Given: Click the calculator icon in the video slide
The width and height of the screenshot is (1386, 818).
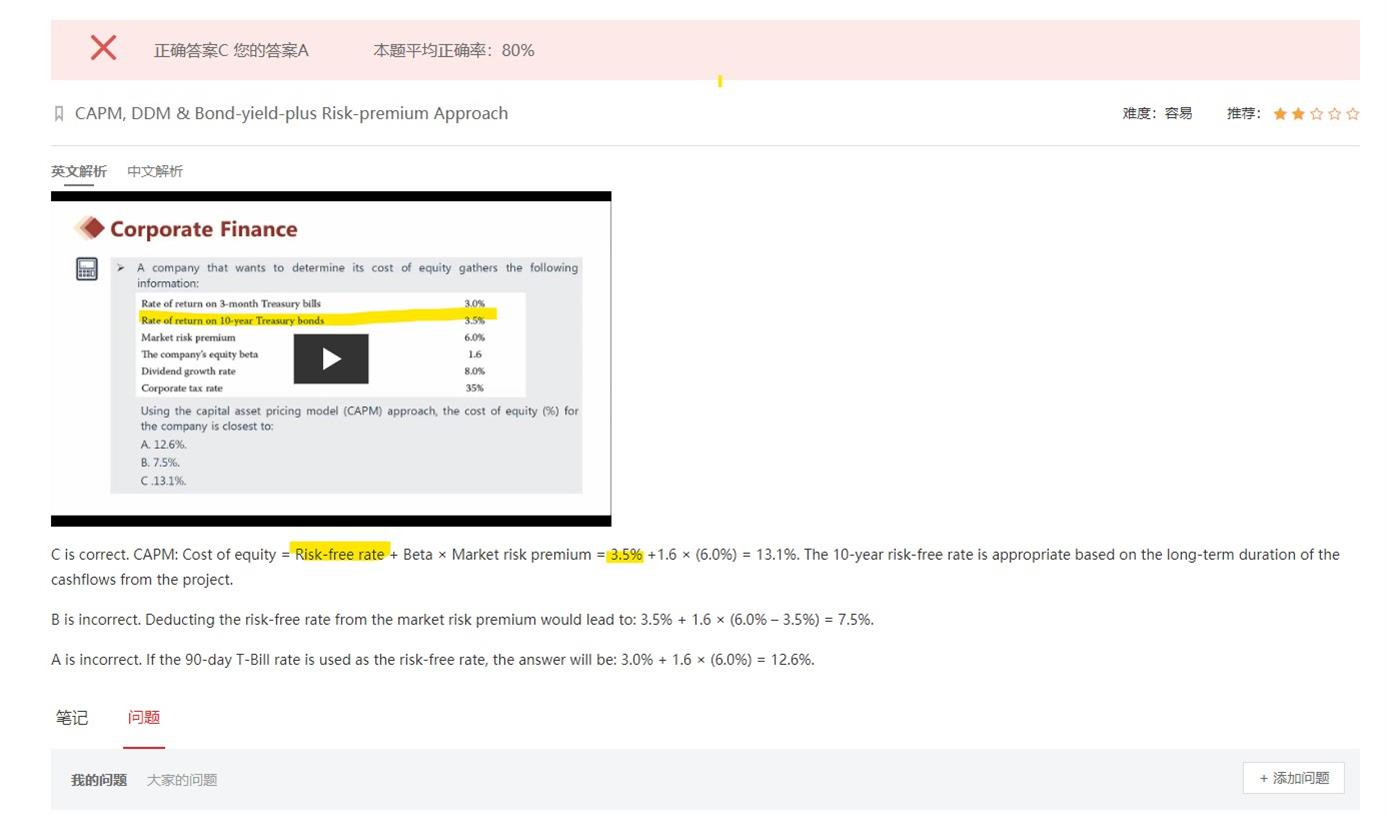Looking at the screenshot, I should 87,269.
